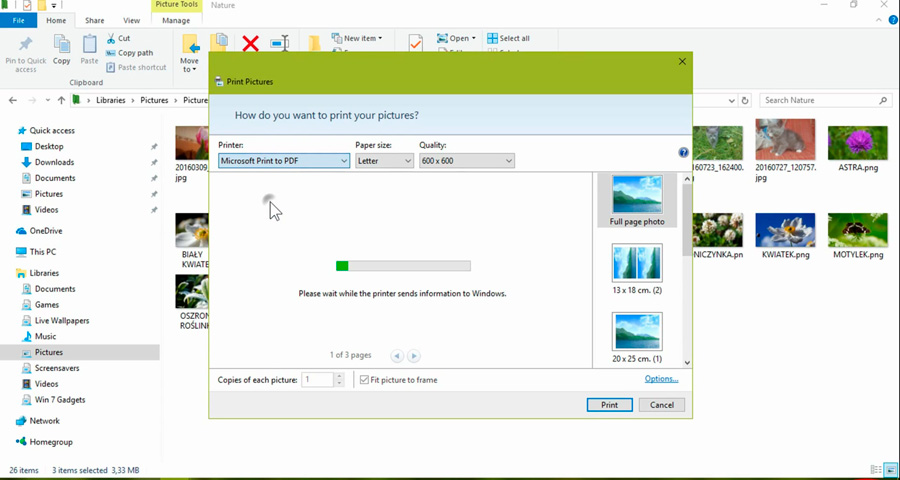Image resolution: width=900 pixels, height=480 pixels.
Task: Click Pin to Quick access icon
Action: pos(25,45)
